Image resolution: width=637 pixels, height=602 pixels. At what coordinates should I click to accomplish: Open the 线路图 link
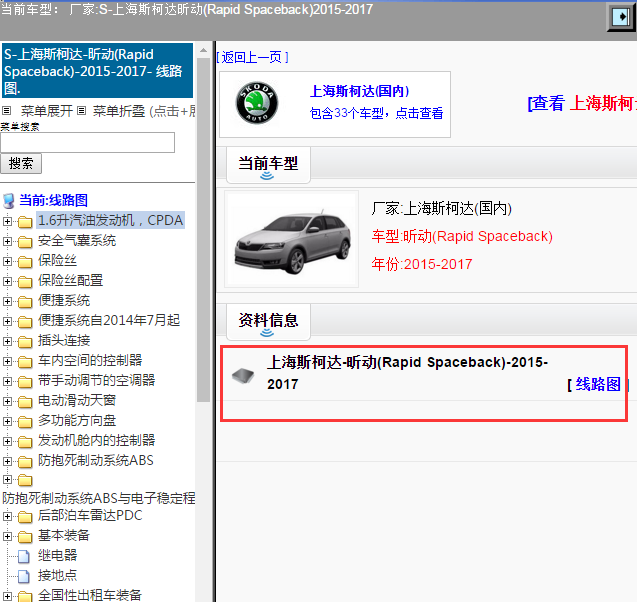[x=598, y=384]
